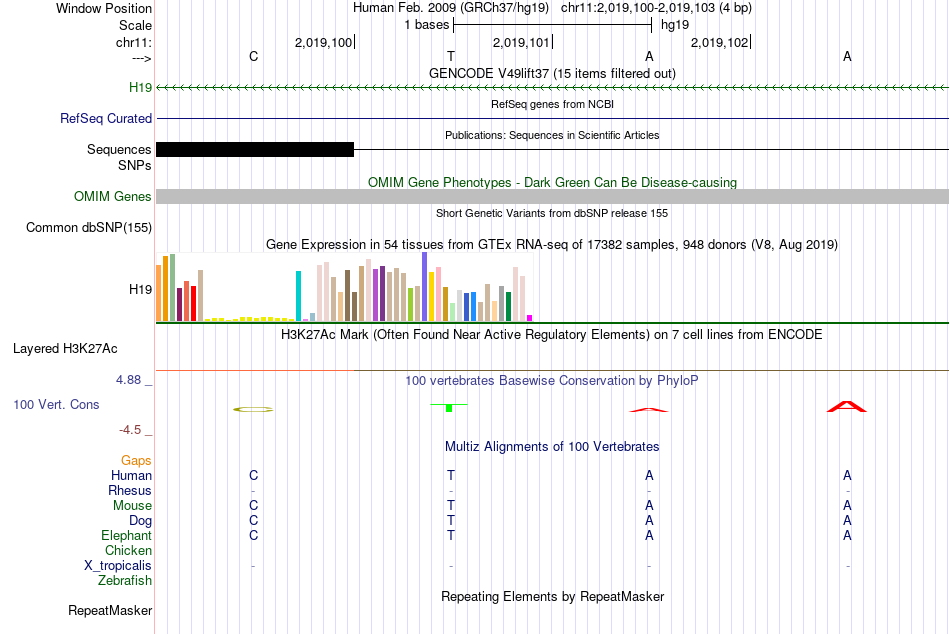
Task: Click the ---> sequence direction label
Action: [x=142, y=58]
